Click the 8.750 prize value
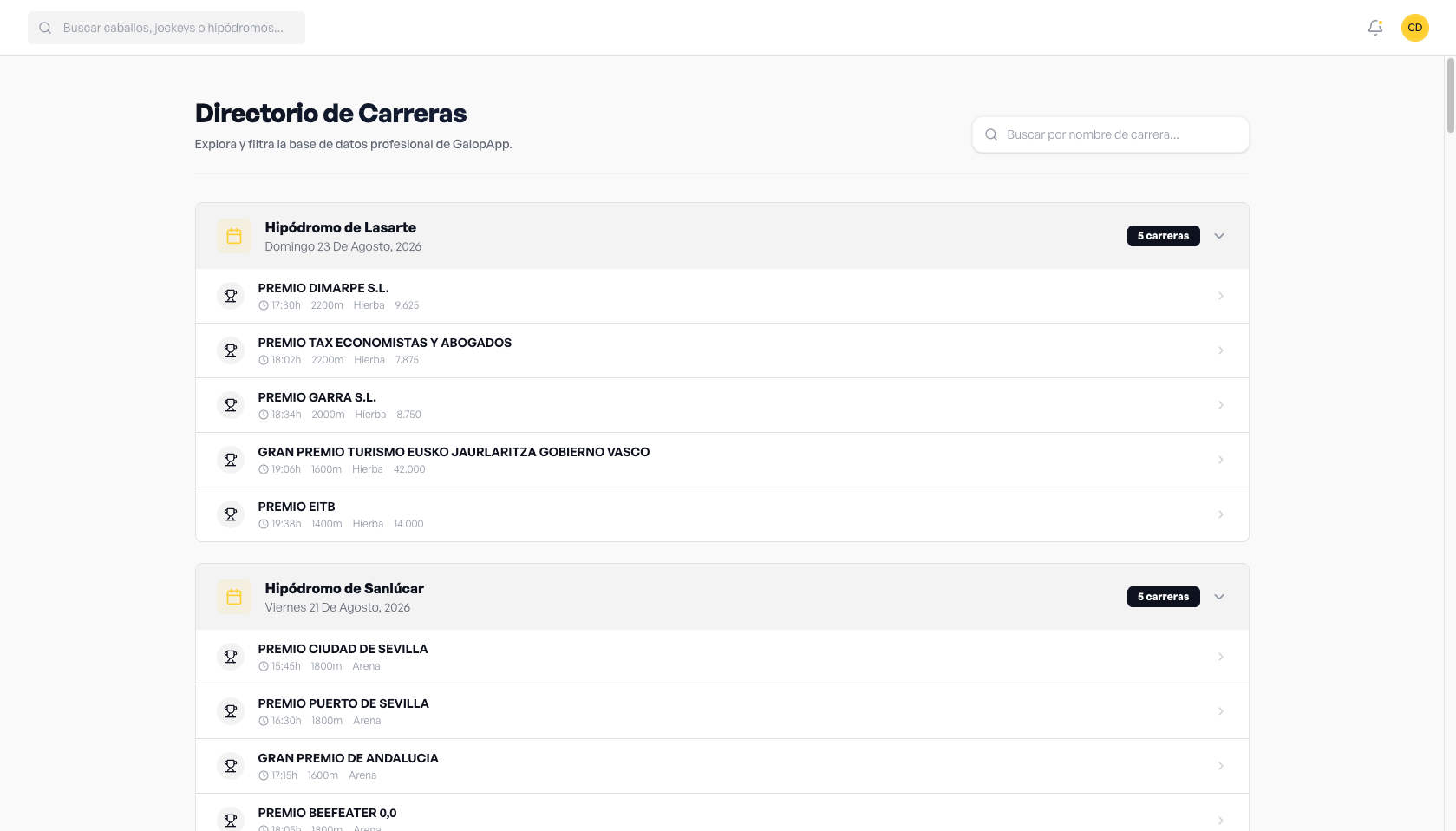This screenshot has width=1456, height=831. click(408, 415)
